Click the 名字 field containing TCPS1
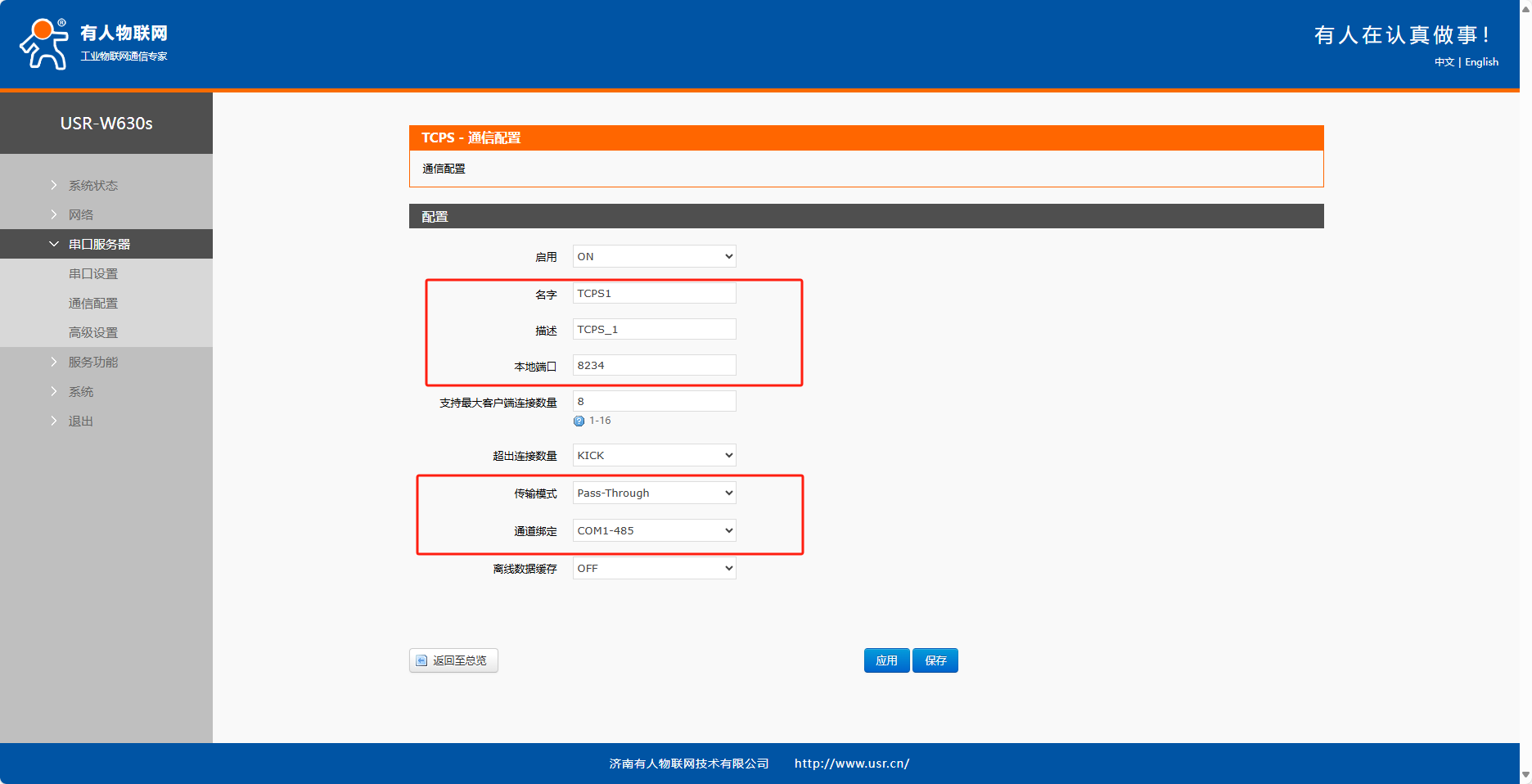This screenshot has width=1532, height=784. tap(654, 294)
